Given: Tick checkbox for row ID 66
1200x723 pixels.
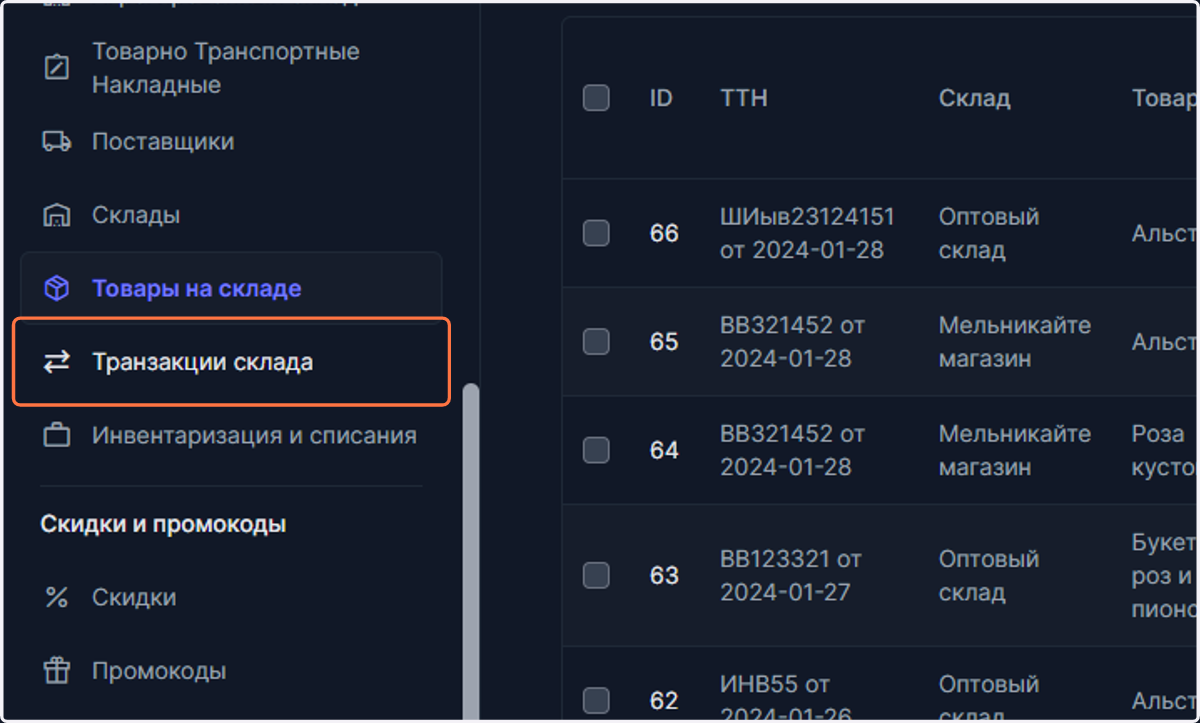Looking at the screenshot, I should (x=596, y=233).
